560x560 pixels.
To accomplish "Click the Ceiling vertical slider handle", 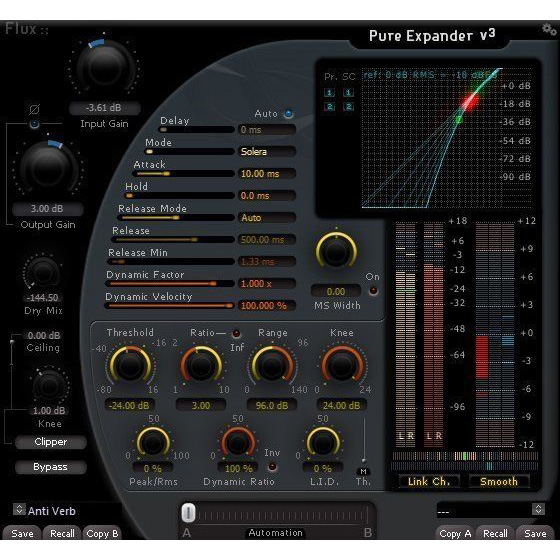I will [12, 342].
